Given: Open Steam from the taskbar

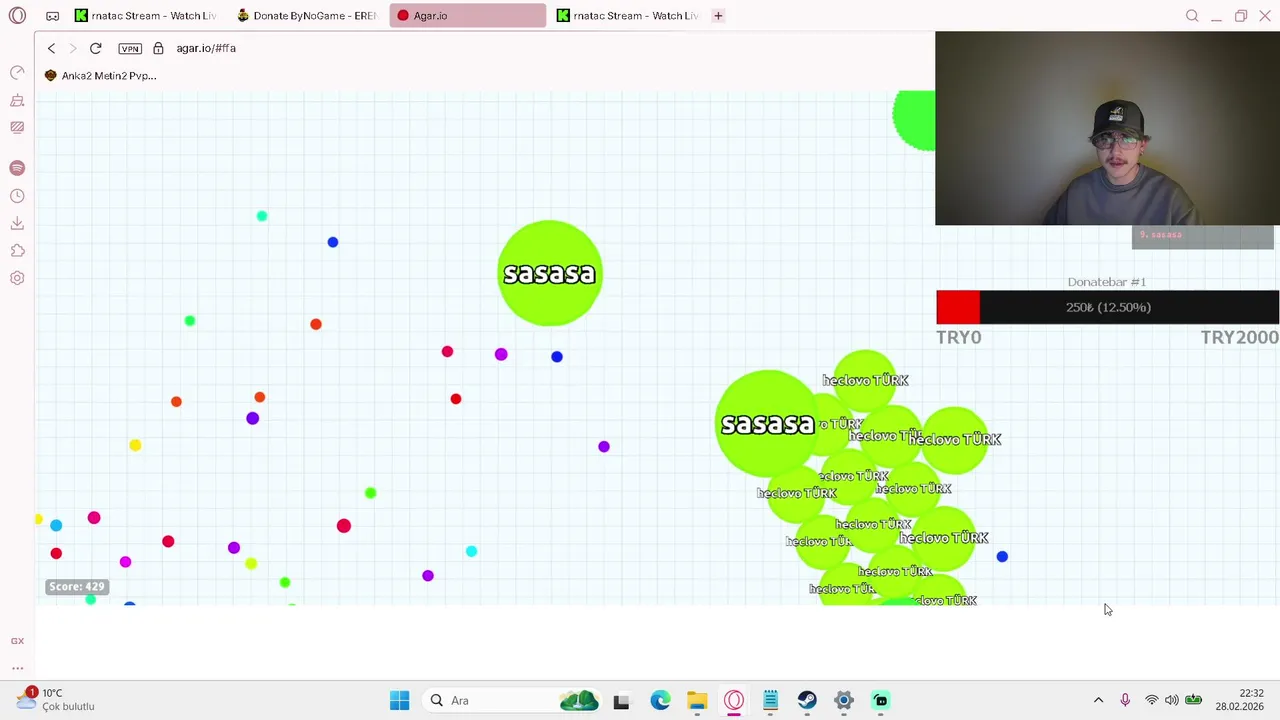Looking at the screenshot, I should tap(807, 700).
